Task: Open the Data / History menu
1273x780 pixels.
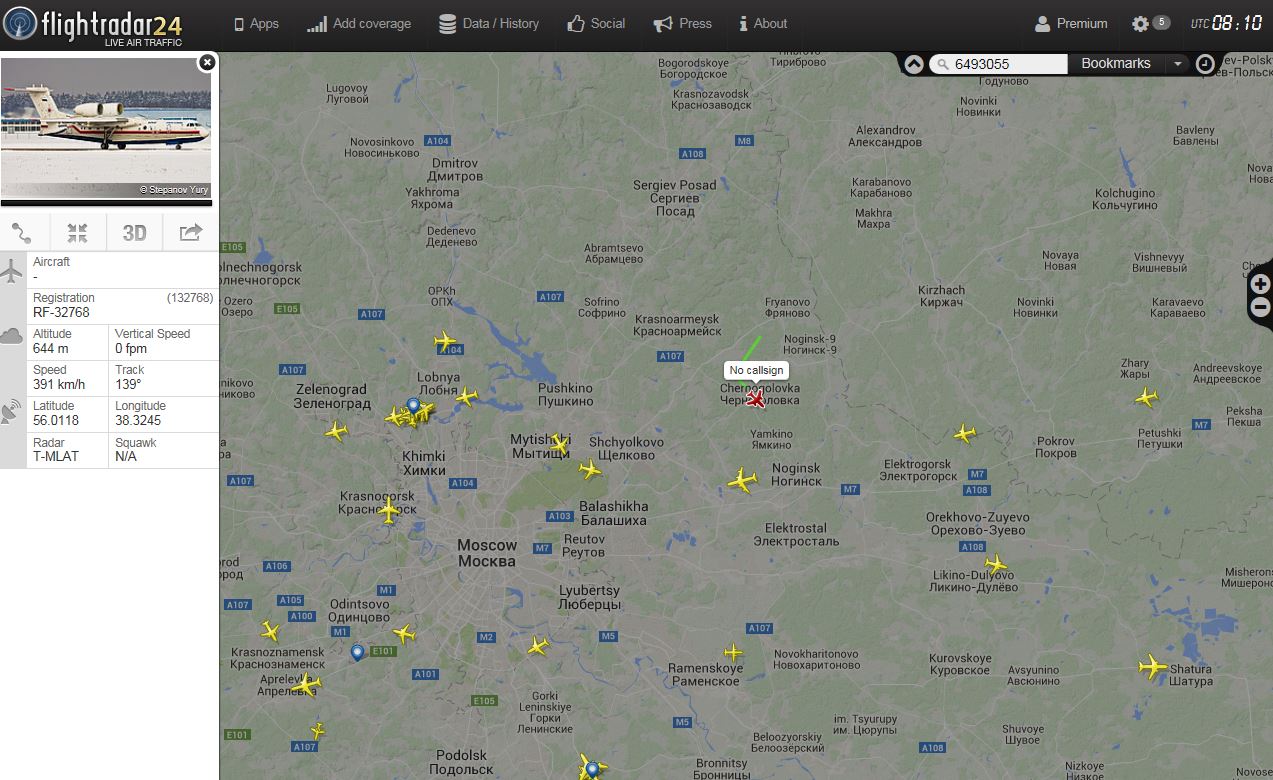Action: [x=489, y=23]
